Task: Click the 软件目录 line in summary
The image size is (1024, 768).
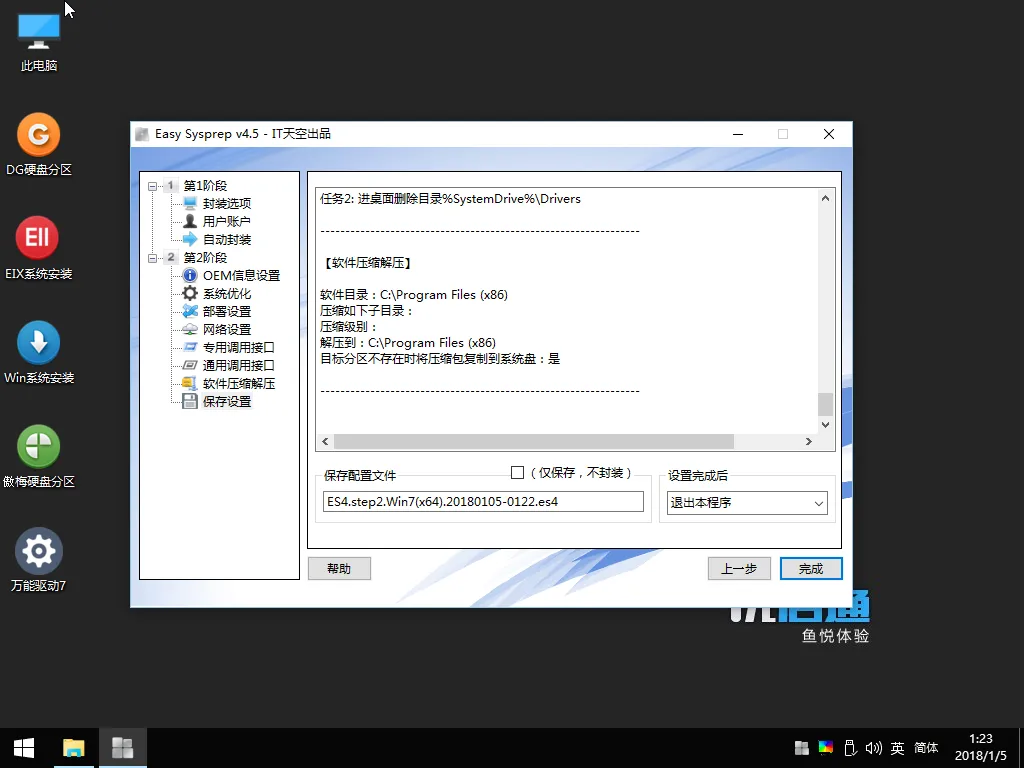Action: [x=414, y=295]
